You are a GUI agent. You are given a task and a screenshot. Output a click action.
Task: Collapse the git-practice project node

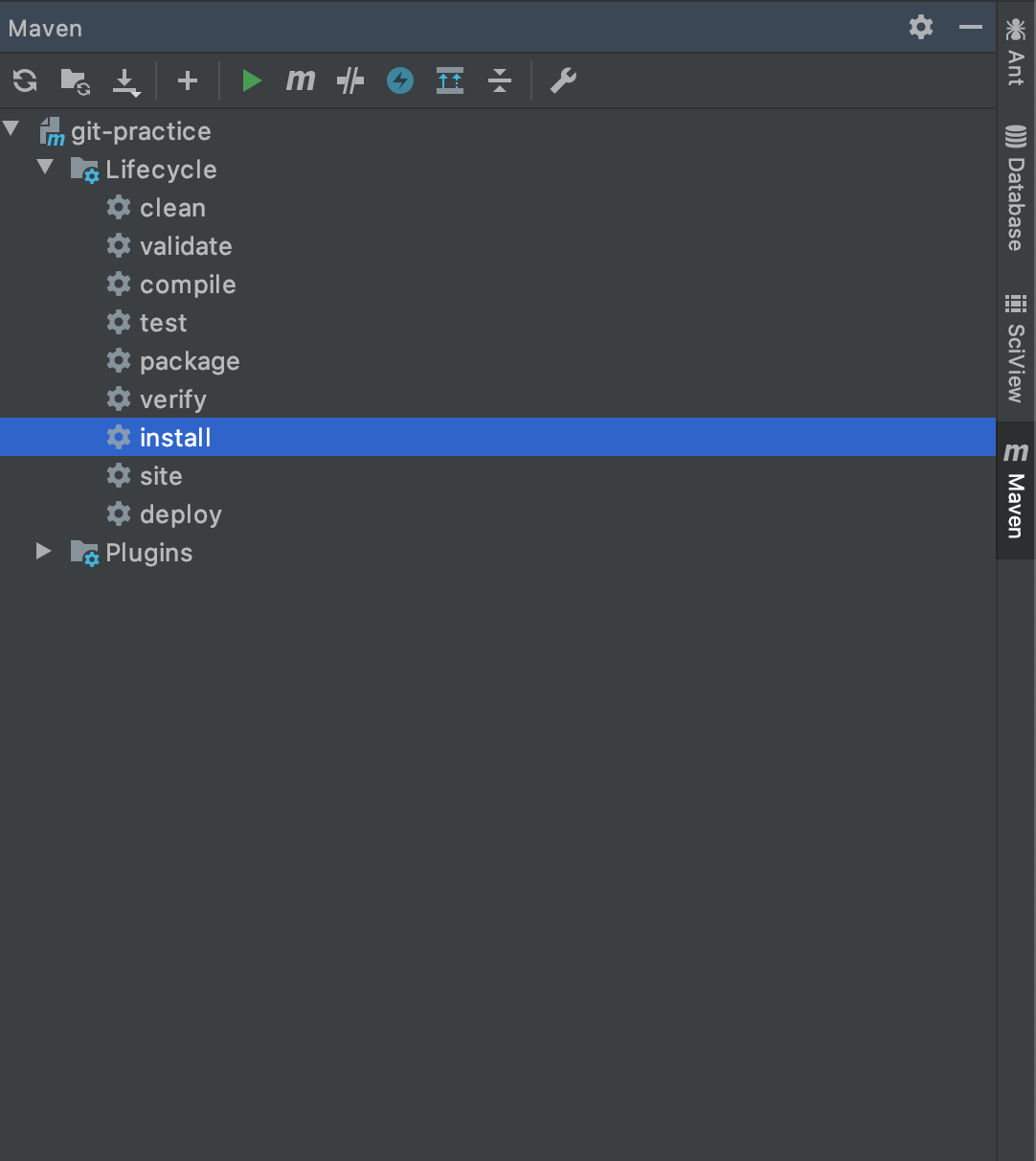pyautogui.click(x=11, y=128)
